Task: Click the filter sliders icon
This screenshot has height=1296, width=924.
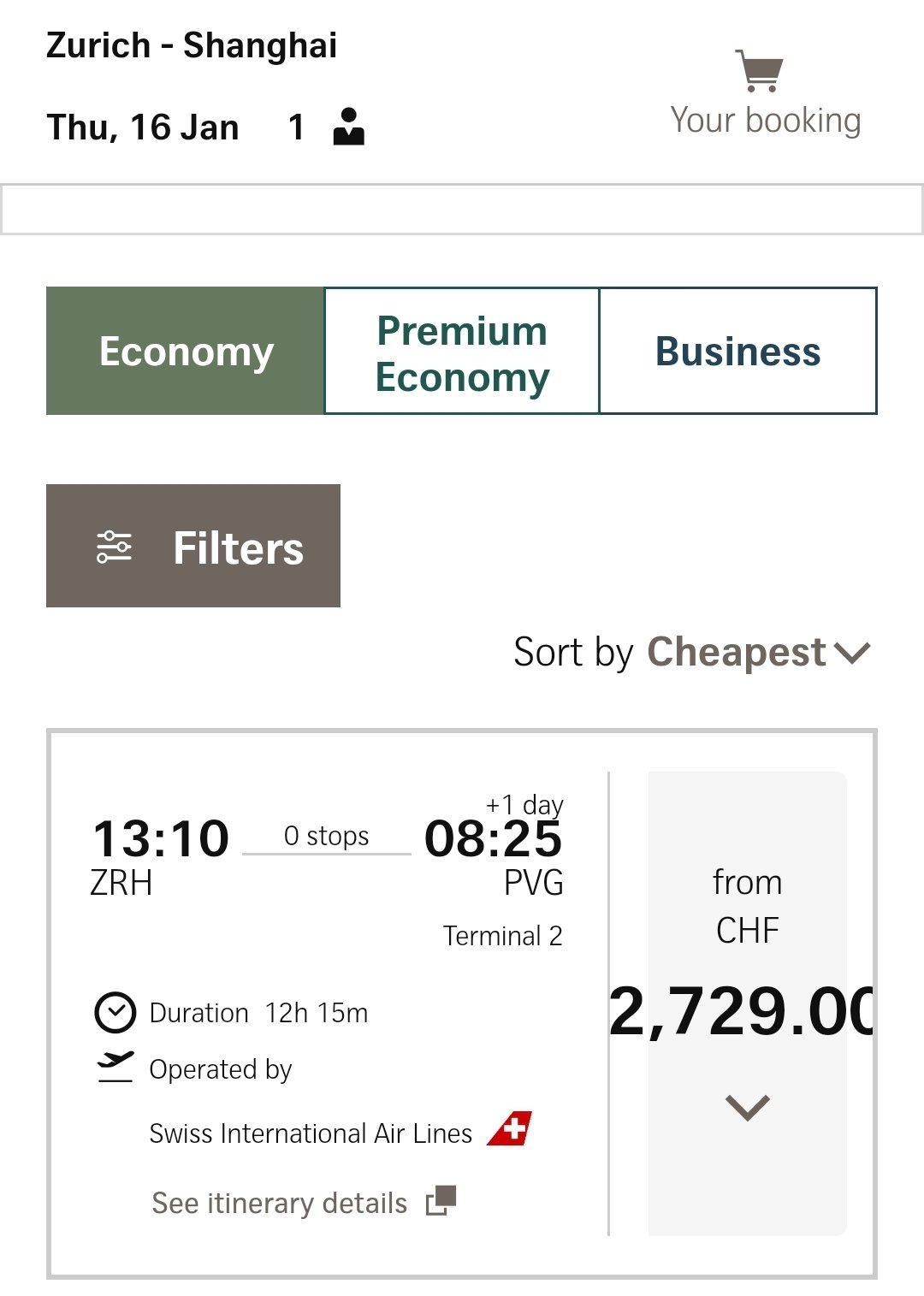Action: click(x=114, y=547)
